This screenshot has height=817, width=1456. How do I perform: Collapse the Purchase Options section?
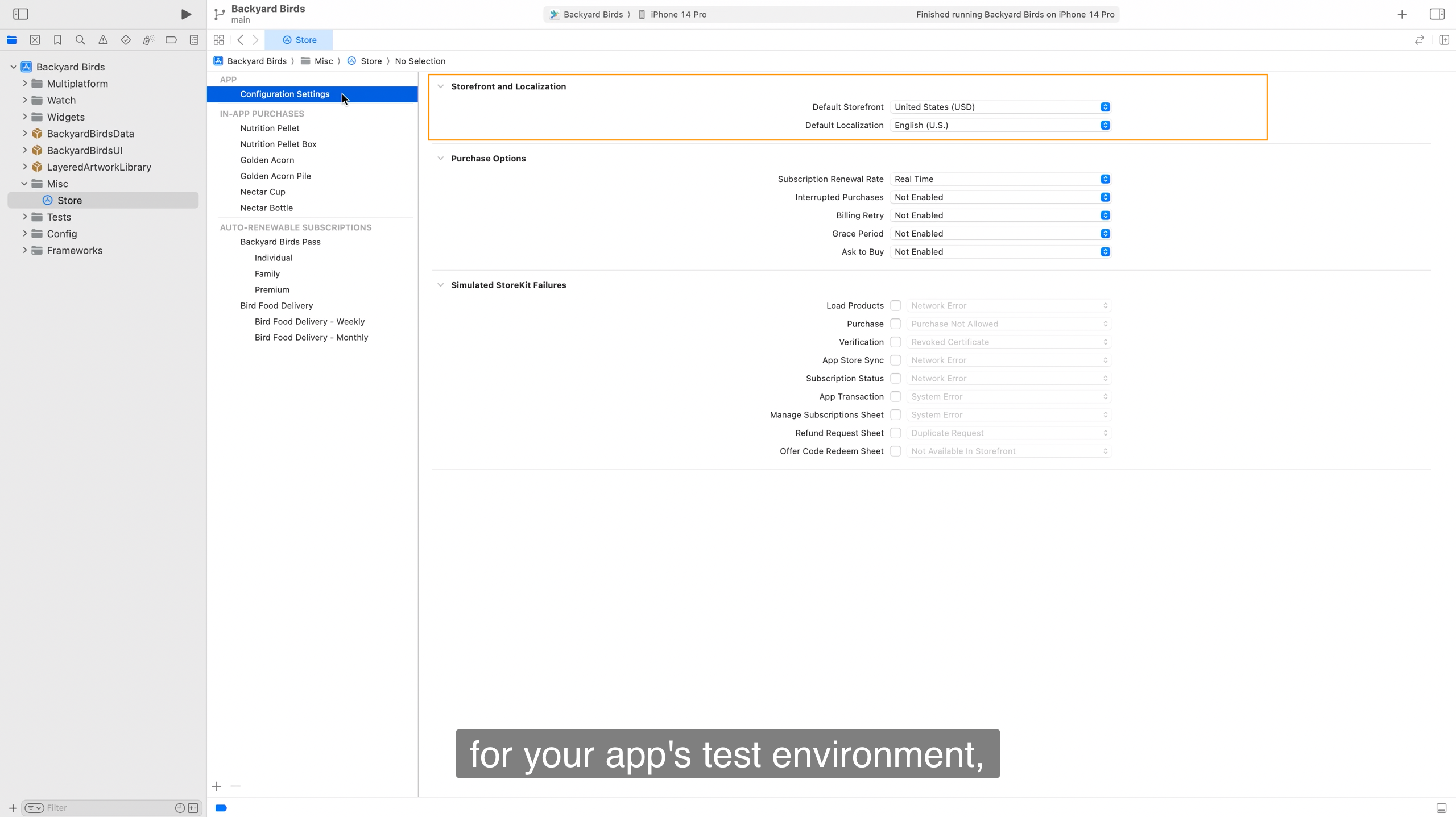(440, 159)
